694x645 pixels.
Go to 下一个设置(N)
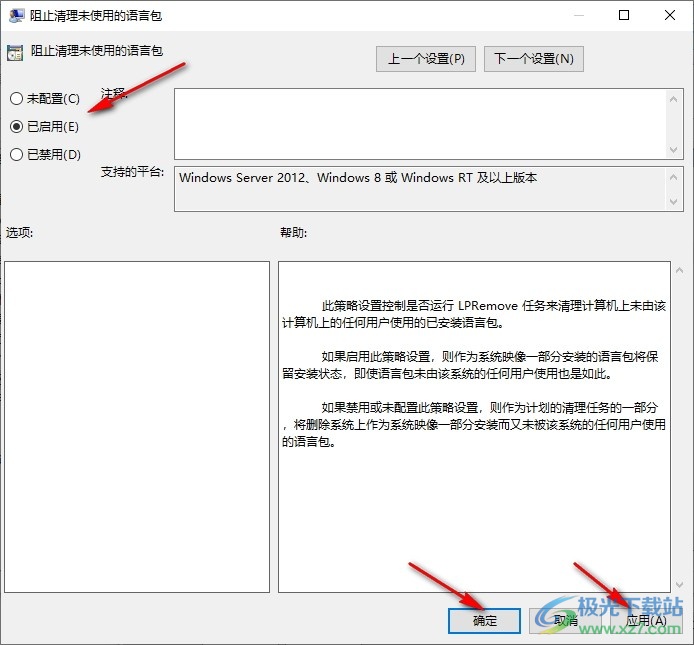pyautogui.click(x=534, y=58)
